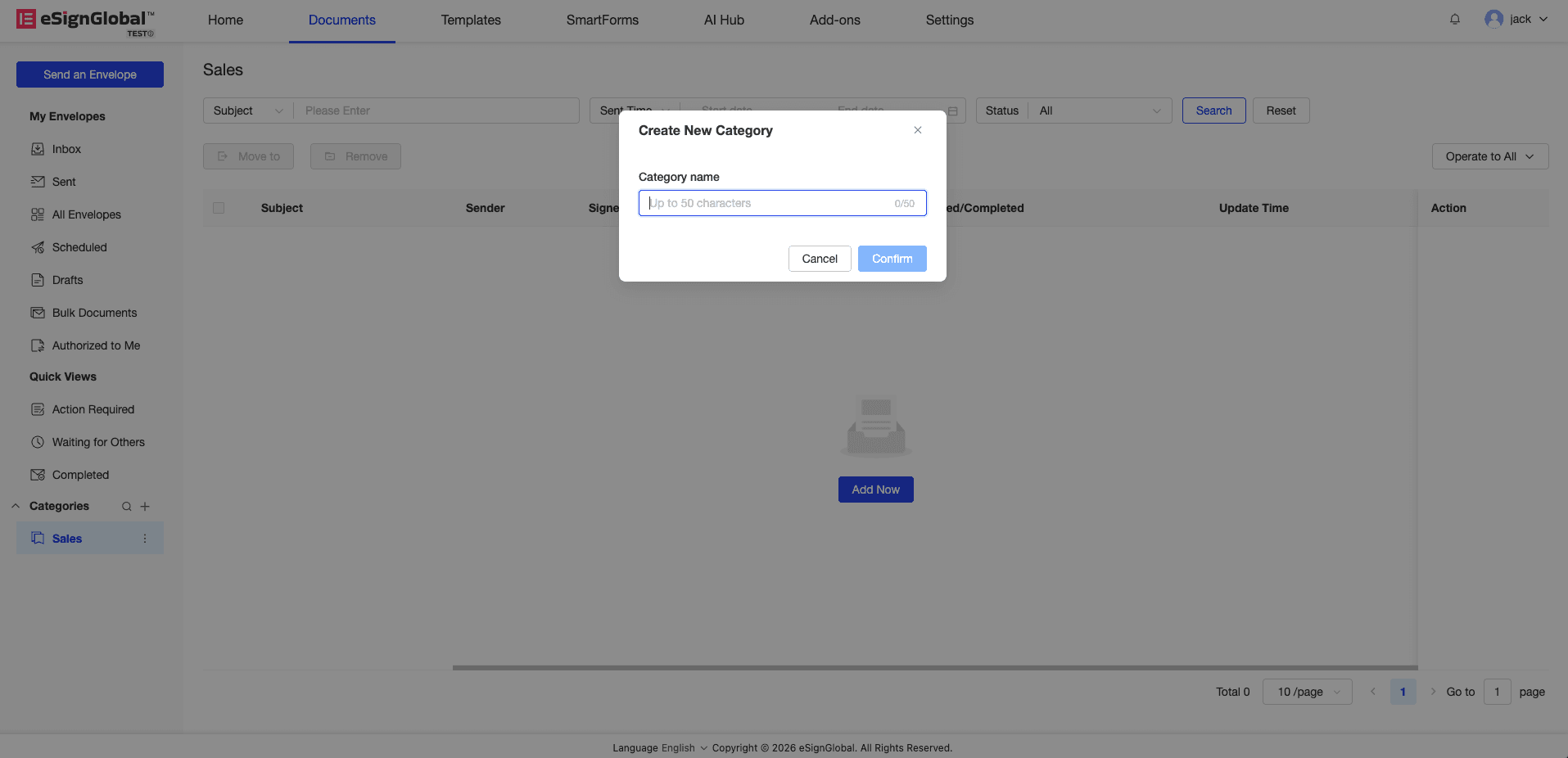The width and height of the screenshot is (1568, 758).
Task: Click the add category plus icon
Action: click(145, 507)
